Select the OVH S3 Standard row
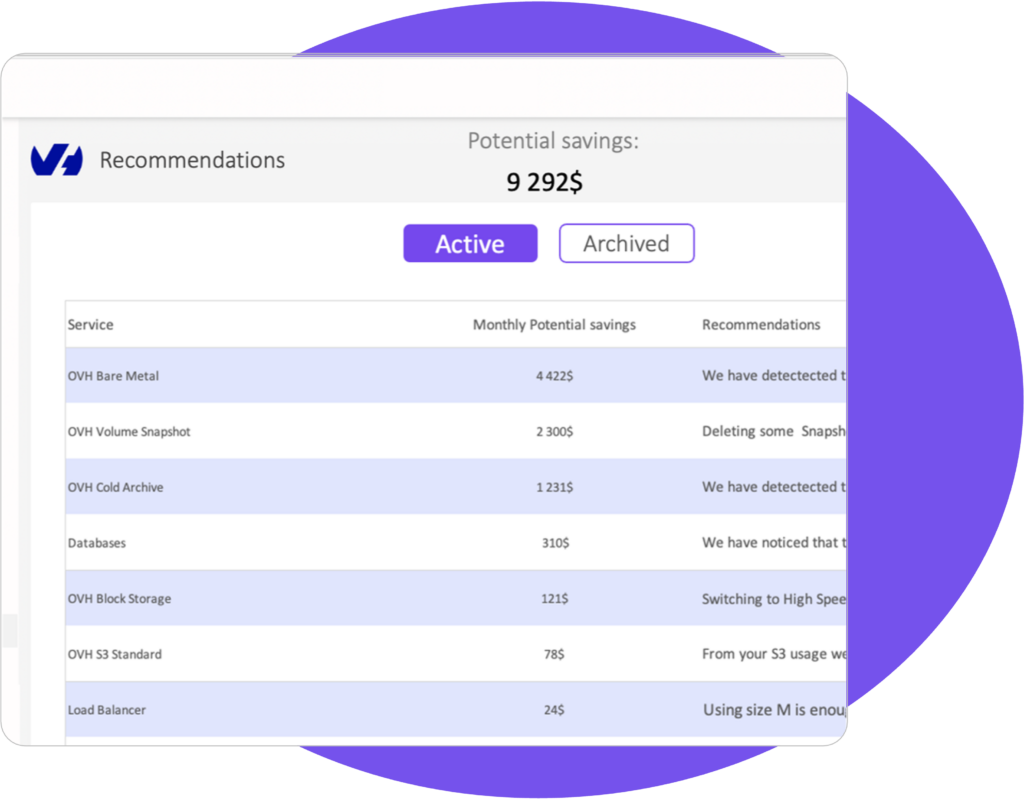This screenshot has width=1024, height=799. pos(456,654)
